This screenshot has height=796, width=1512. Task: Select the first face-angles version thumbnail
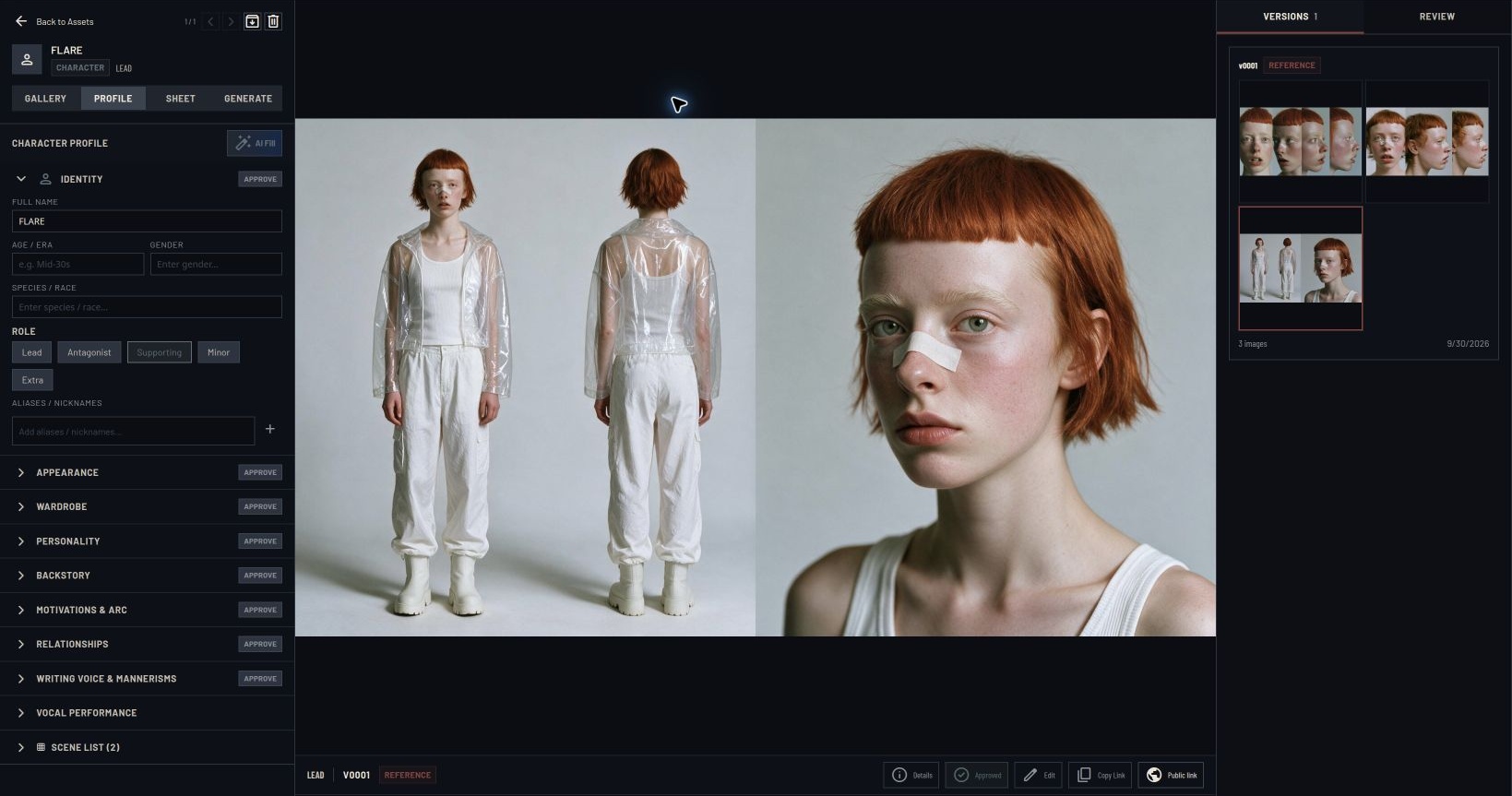point(1300,141)
